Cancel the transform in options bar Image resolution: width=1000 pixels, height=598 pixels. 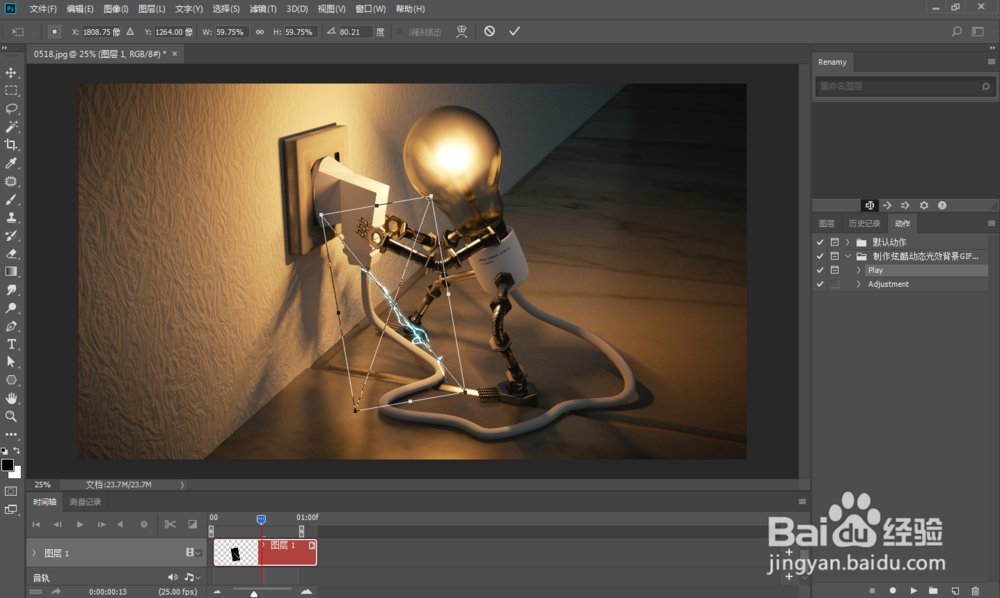pos(489,31)
